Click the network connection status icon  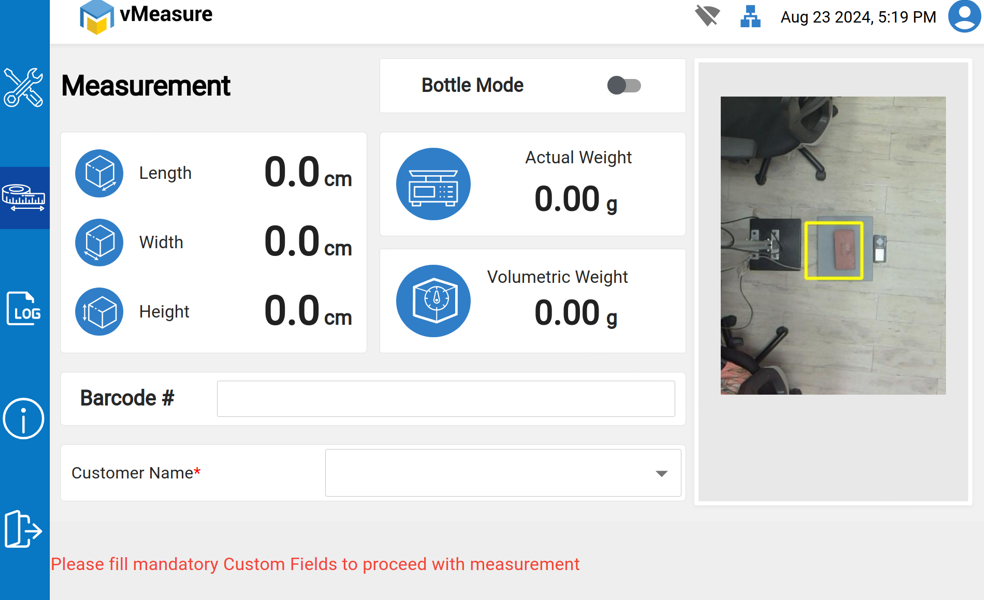(750, 16)
